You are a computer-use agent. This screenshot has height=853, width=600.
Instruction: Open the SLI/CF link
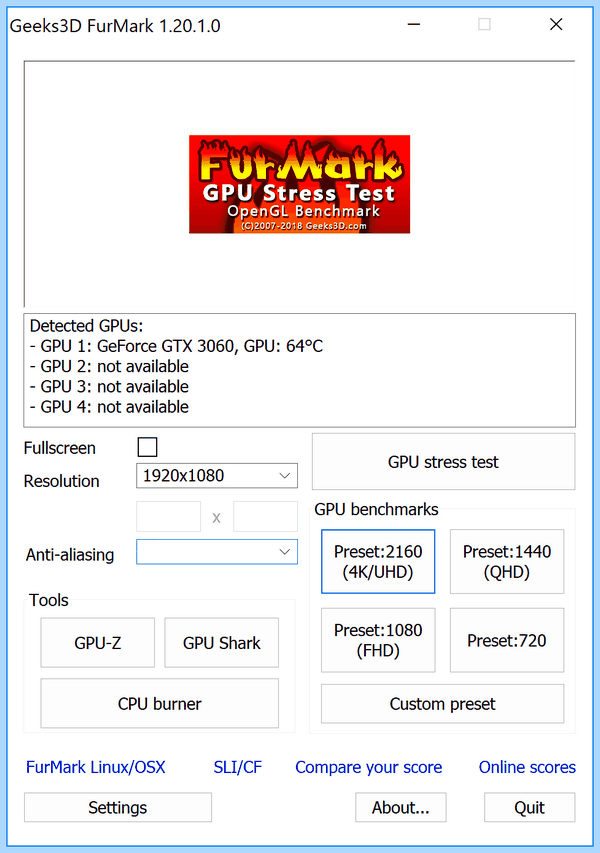(238, 767)
